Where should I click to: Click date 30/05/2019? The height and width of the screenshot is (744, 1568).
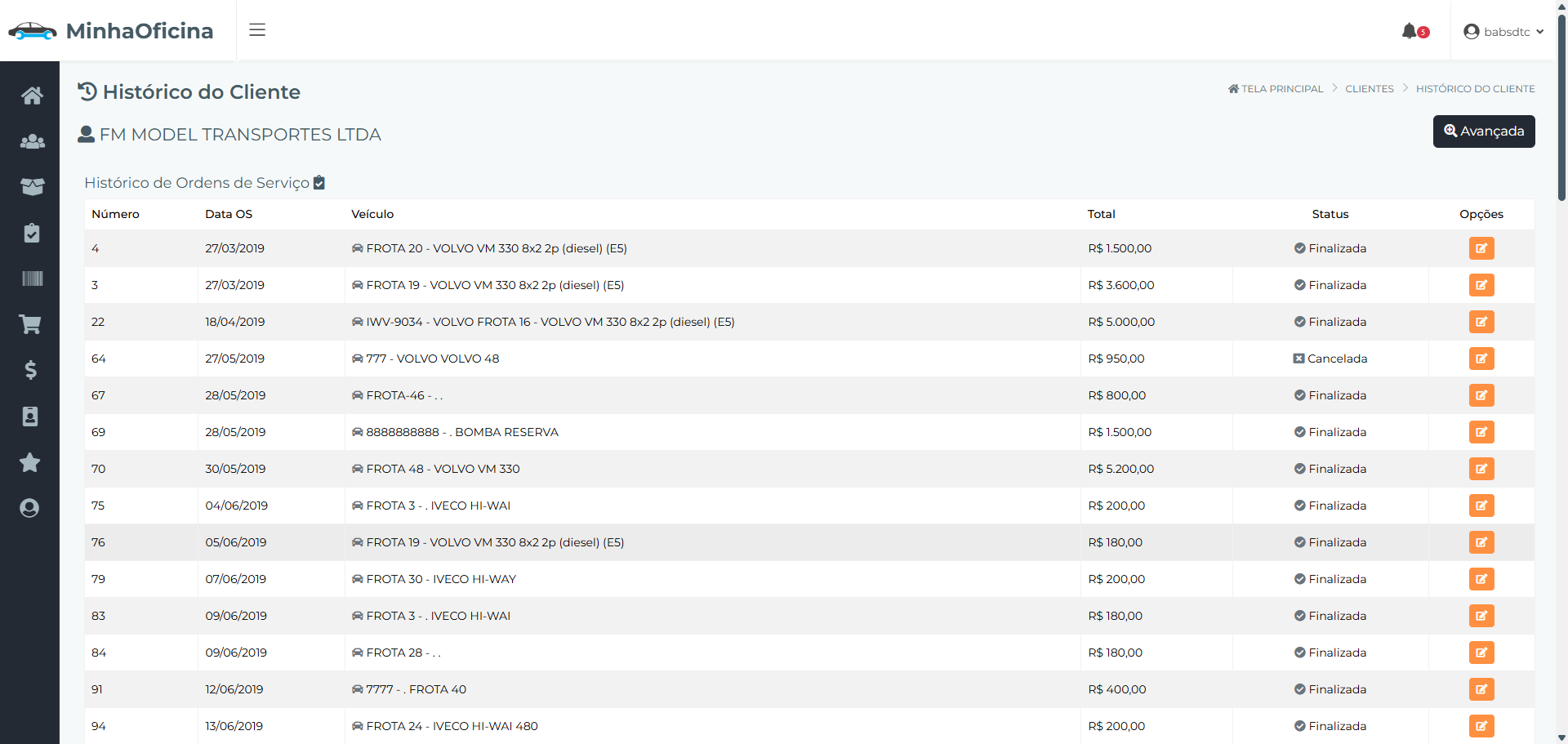235,469
